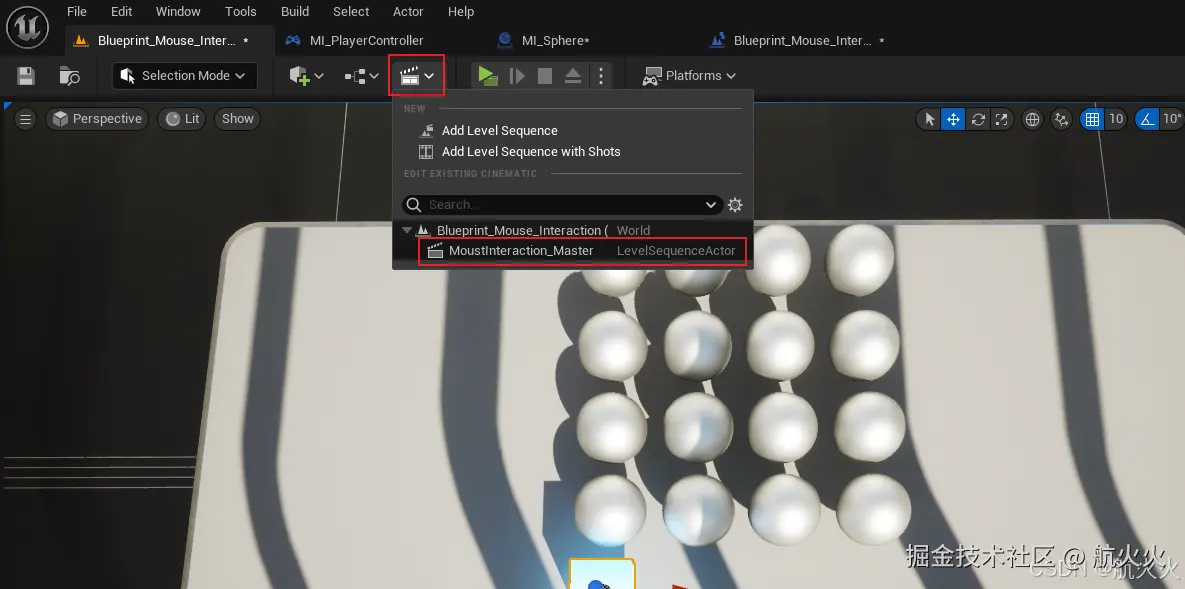
Task: Click the Eject from player button
Action: (573, 76)
